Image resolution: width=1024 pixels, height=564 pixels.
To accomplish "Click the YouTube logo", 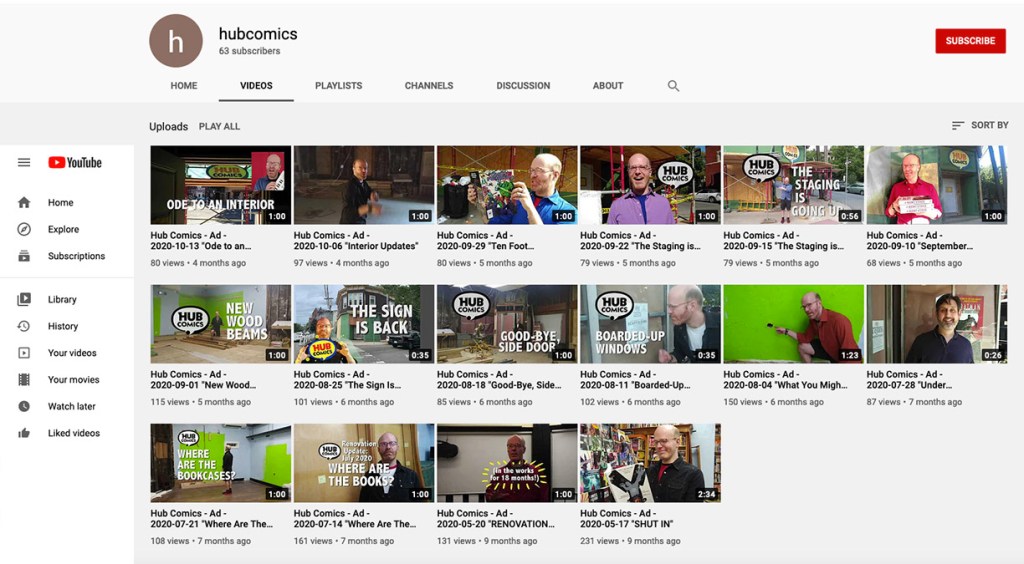I will pyautogui.click(x=75, y=163).
